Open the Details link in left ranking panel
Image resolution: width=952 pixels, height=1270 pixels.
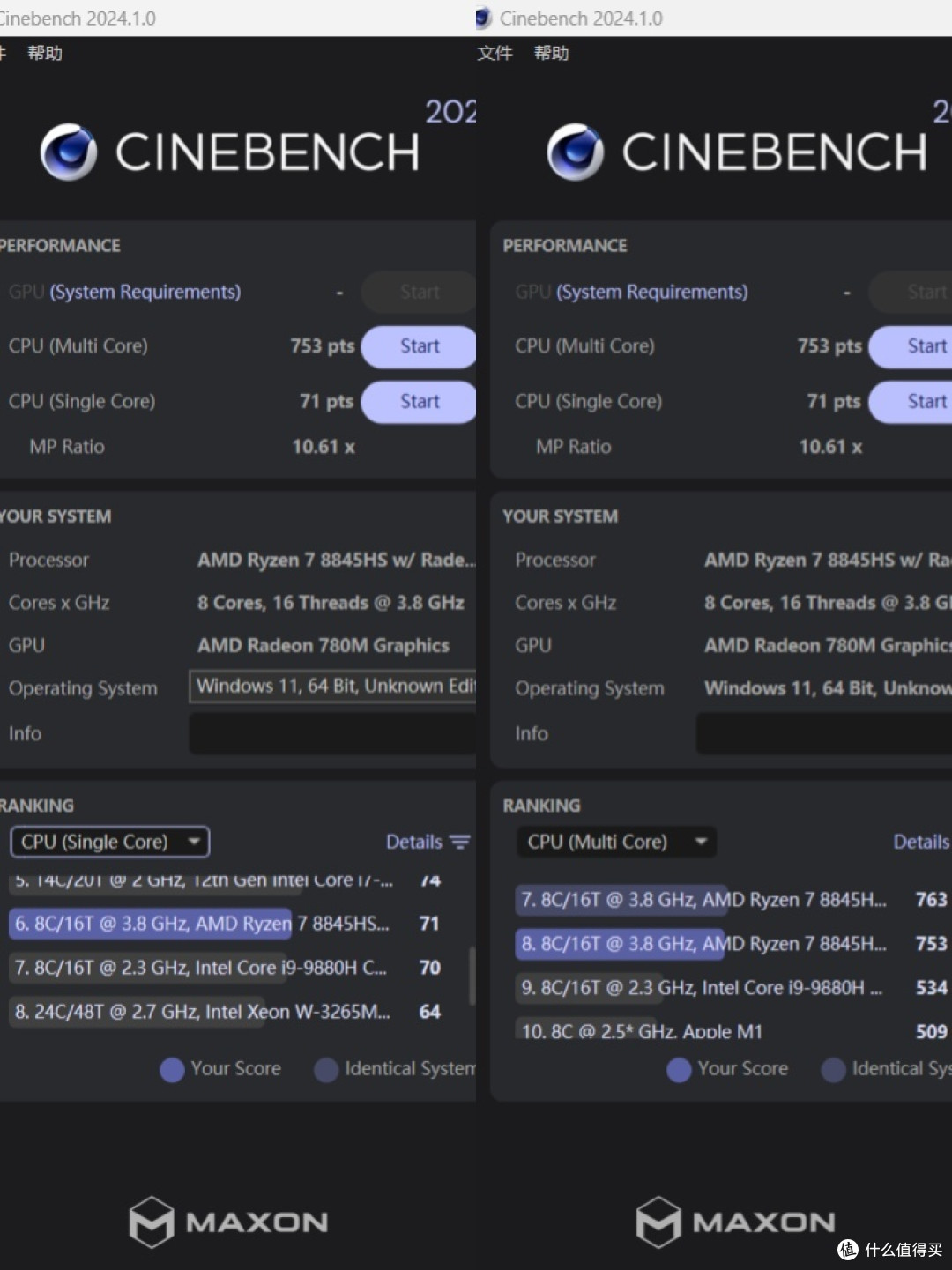point(414,843)
